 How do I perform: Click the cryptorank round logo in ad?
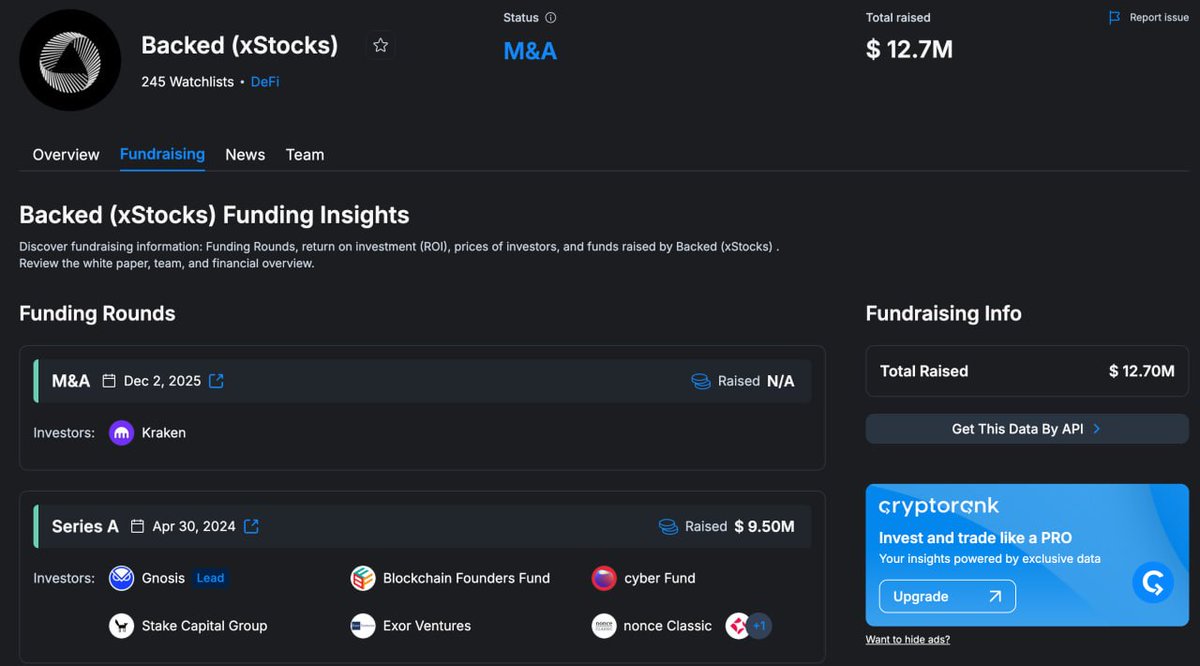coord(1153,582)
